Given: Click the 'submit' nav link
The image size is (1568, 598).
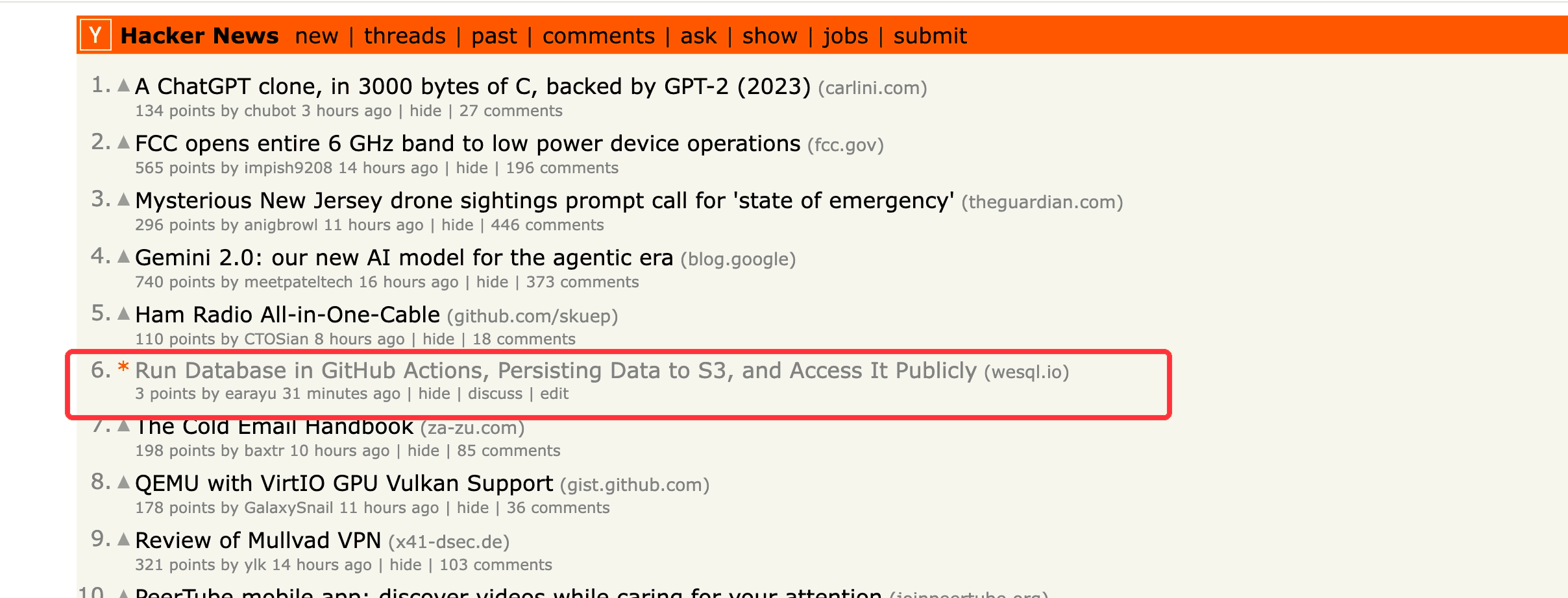Looking at the screenshot, I should (930, 36).
